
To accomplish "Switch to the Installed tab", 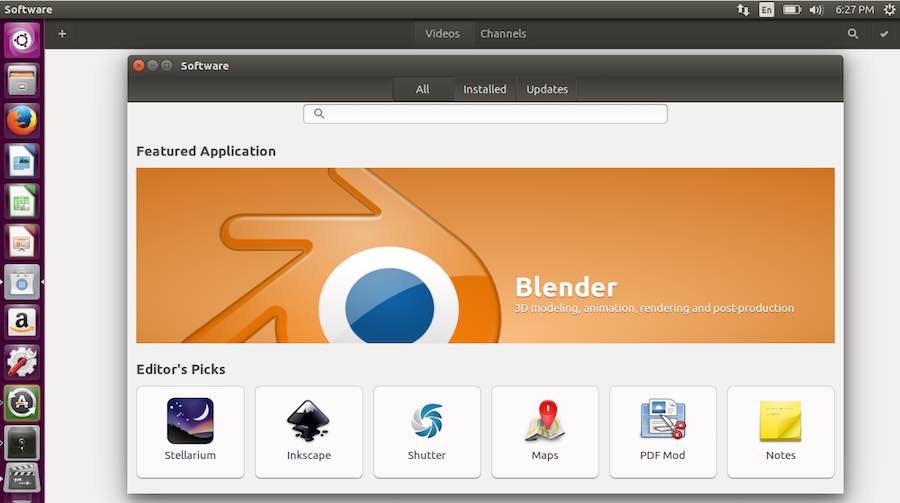I will 484,89.
